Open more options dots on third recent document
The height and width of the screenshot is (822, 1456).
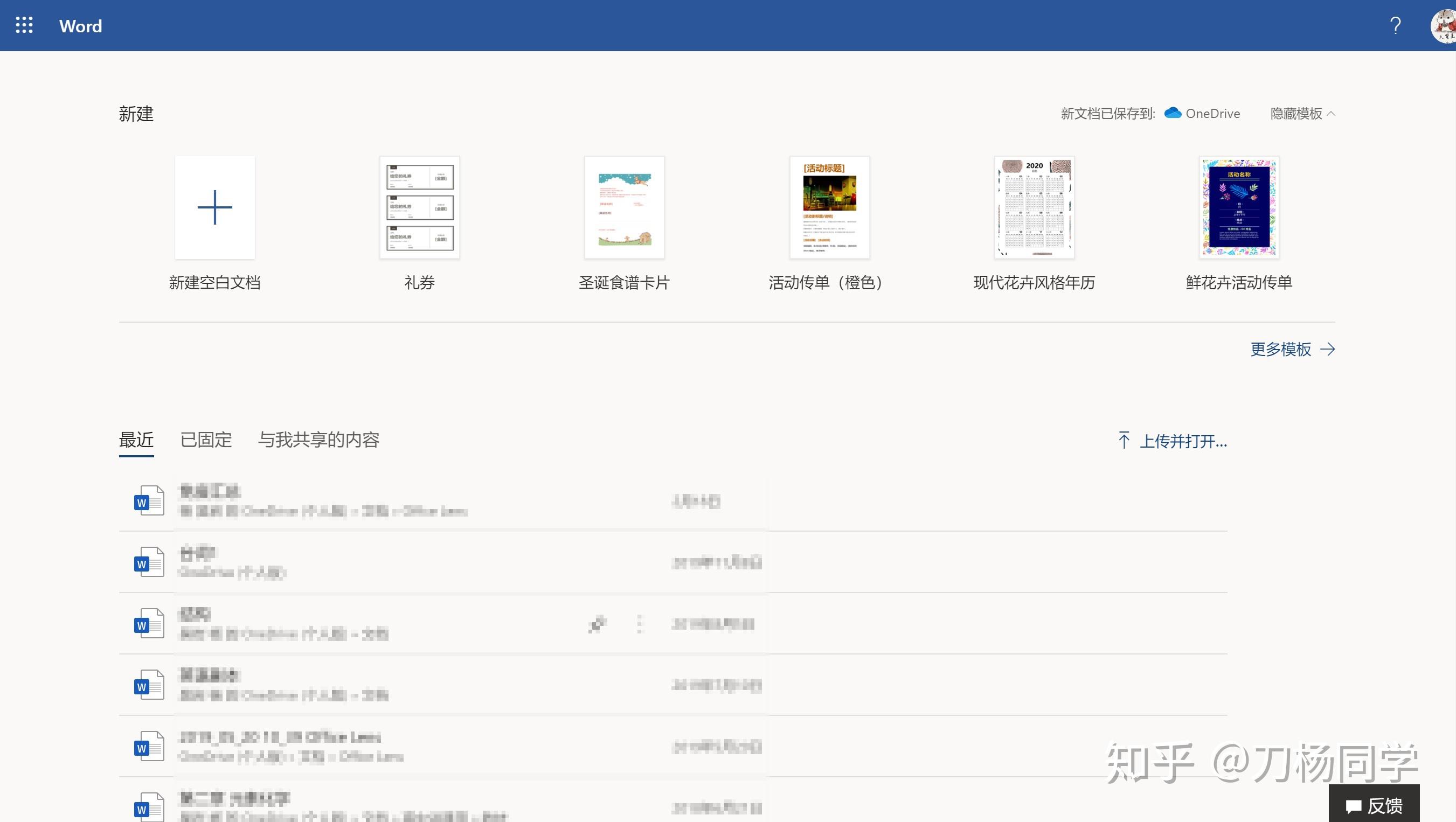click(640, 624)
